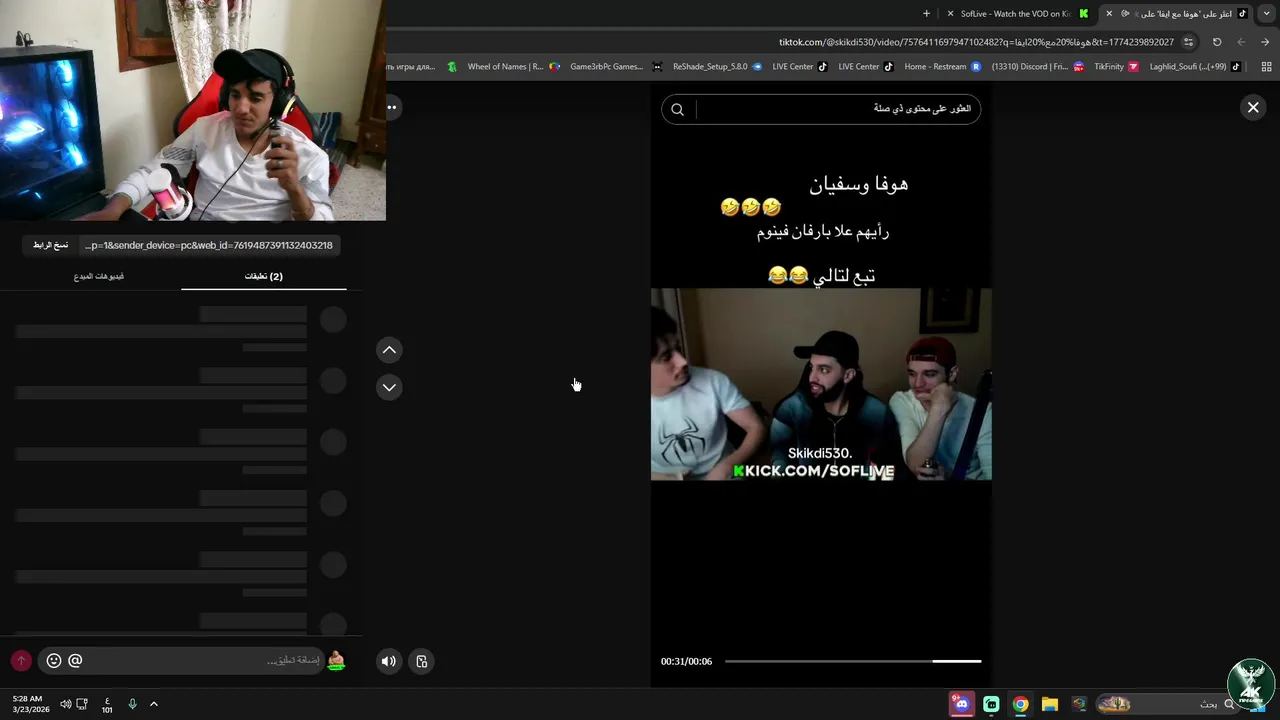Click the search magnifier in the TikTok search bar
This screenshot has width=1280, height=720.
pos(677,109)
